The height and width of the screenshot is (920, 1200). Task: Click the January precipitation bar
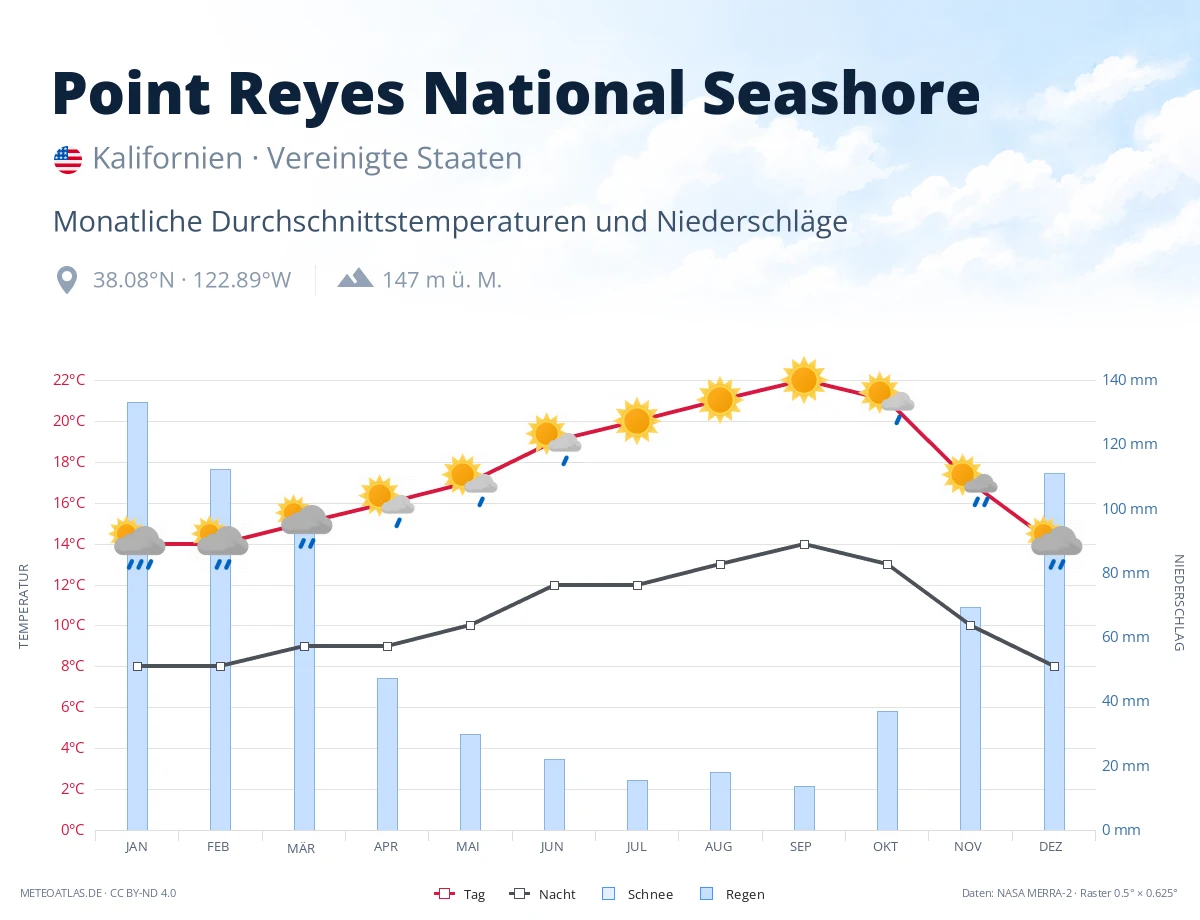pos(137,616)
